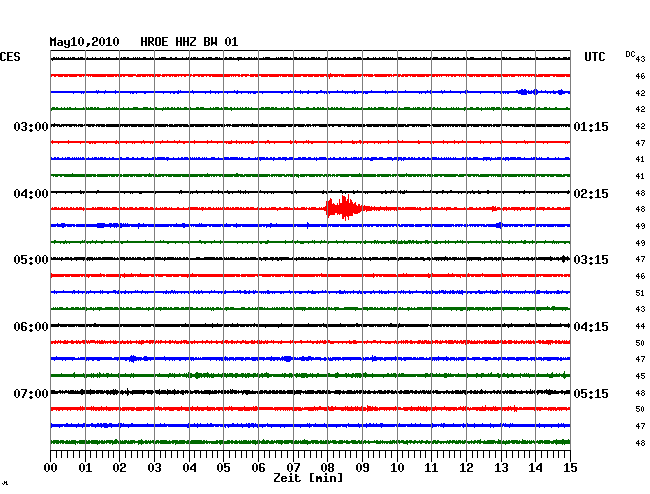Click the 03 minute axis tick label
This screenshot has width=650, height=494.
(154, 467)
